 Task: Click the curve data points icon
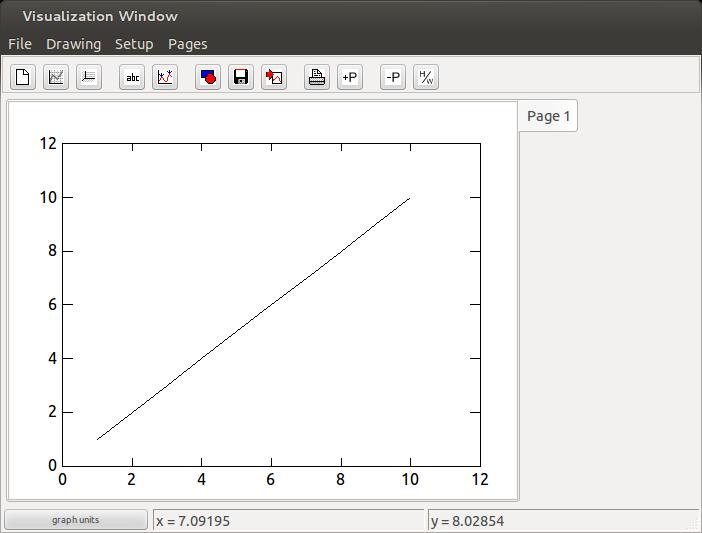(165, 77)
